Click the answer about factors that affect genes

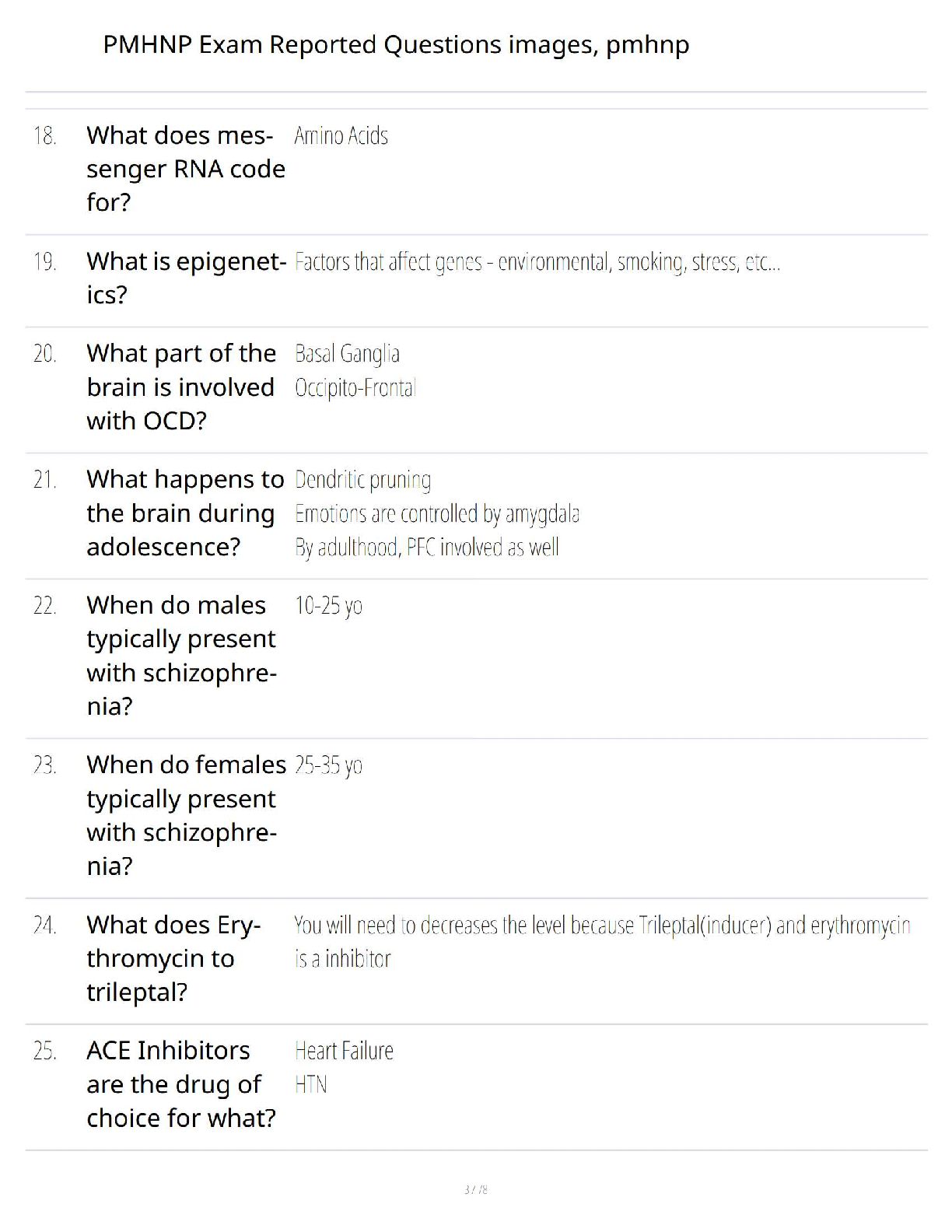tap(537, 262)
